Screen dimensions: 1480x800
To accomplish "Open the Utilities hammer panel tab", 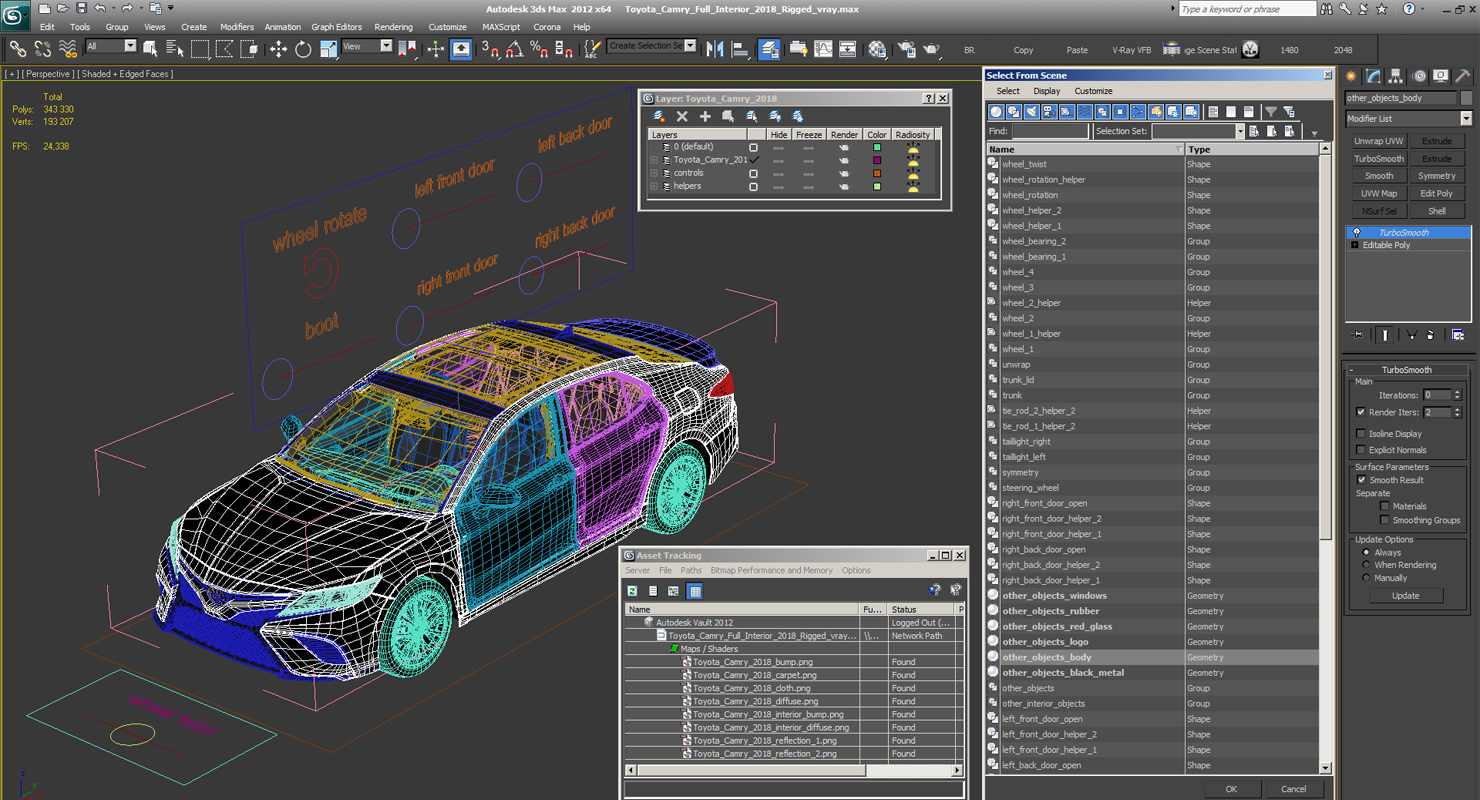I will 1462,76.
